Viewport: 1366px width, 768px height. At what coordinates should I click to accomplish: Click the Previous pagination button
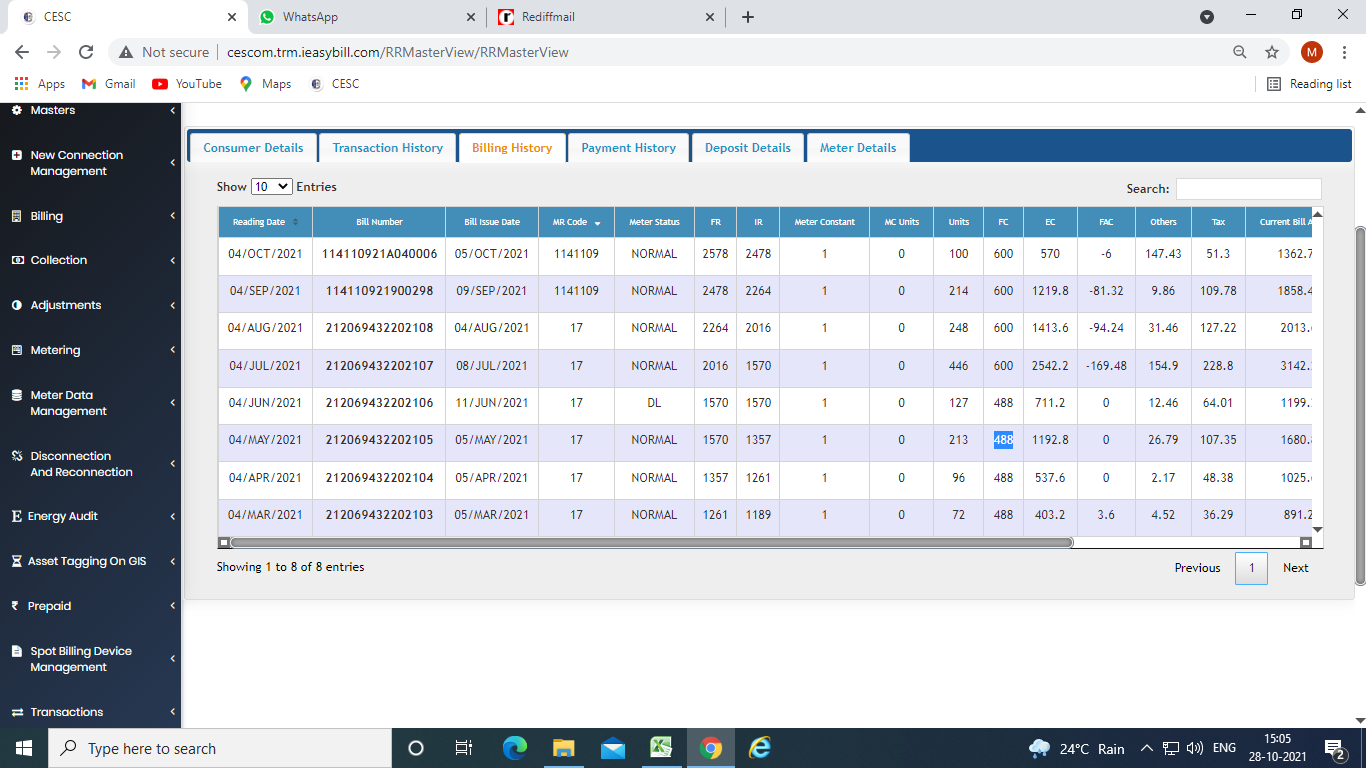click(x=1197, y=568)
